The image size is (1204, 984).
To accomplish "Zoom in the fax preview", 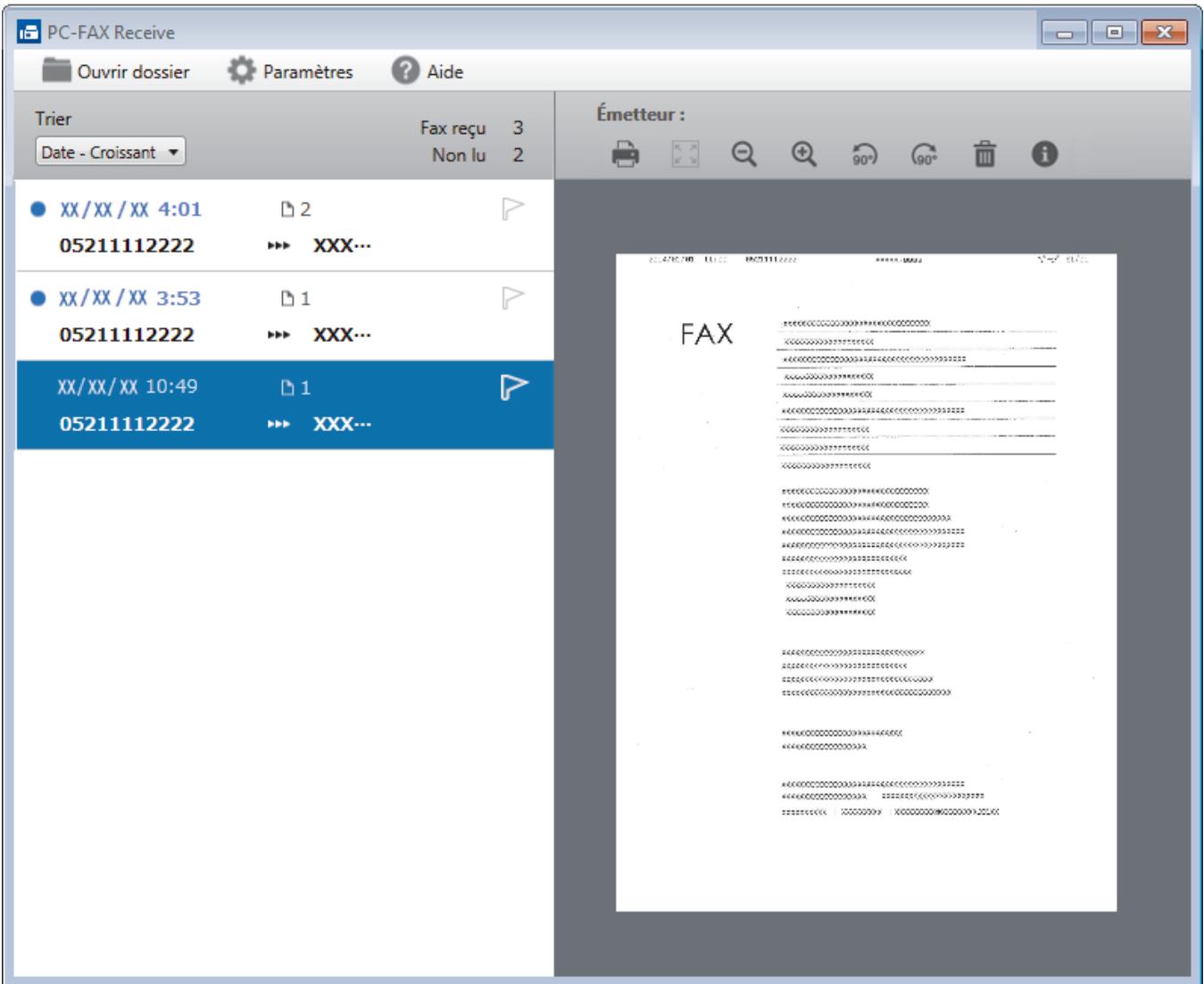I will 804,155.
